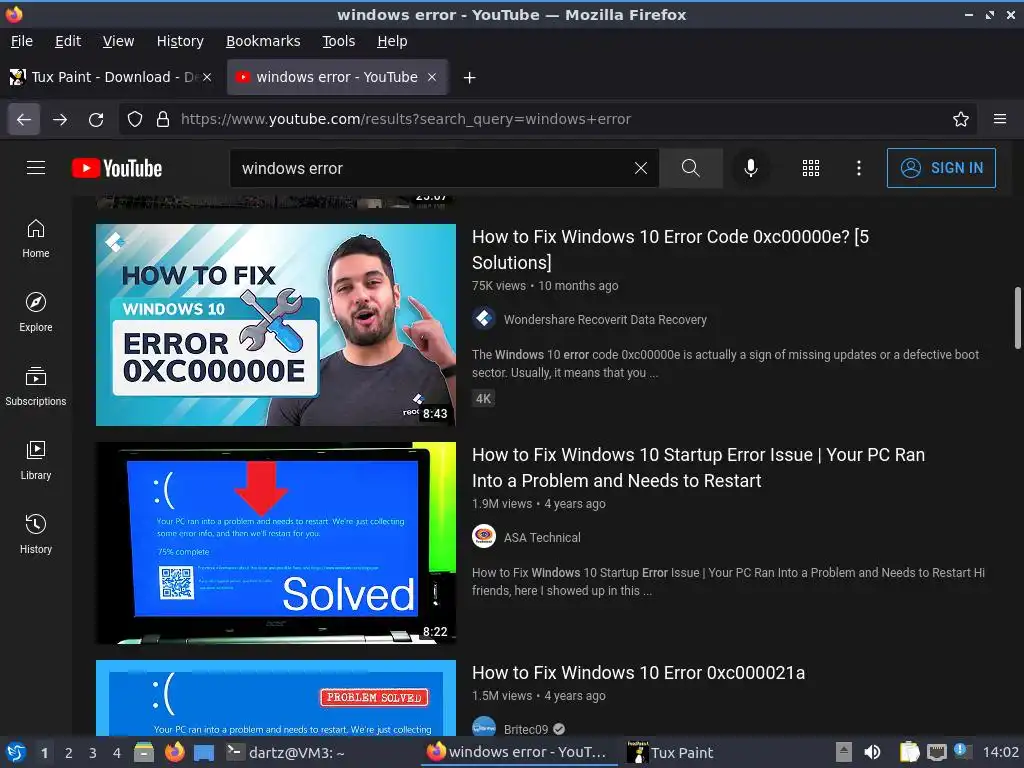1024x768 pixels.
Task: Clear the YouTube search box text
Action: (641, 168)
